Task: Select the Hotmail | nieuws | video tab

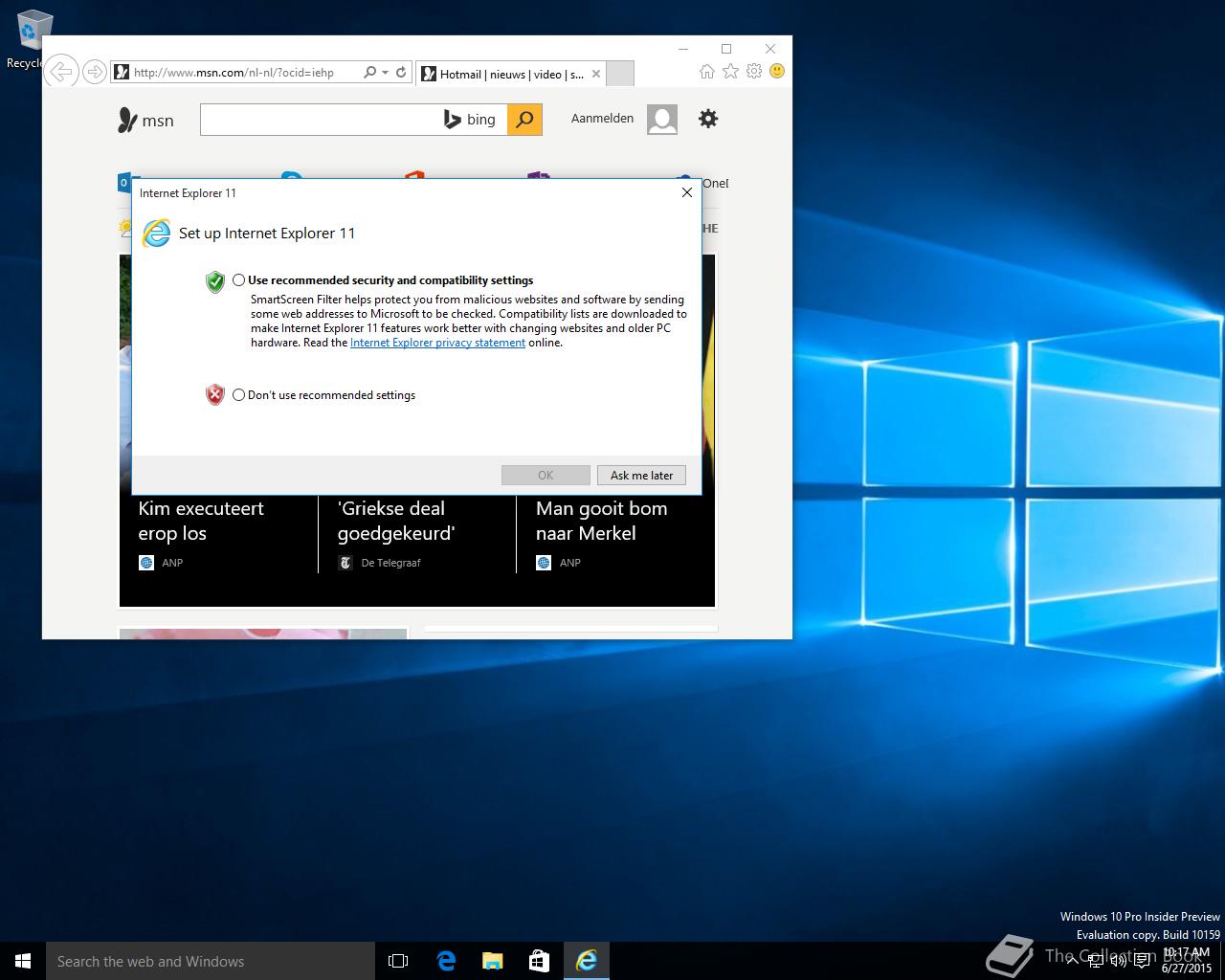Action: (x=511, y=74)
